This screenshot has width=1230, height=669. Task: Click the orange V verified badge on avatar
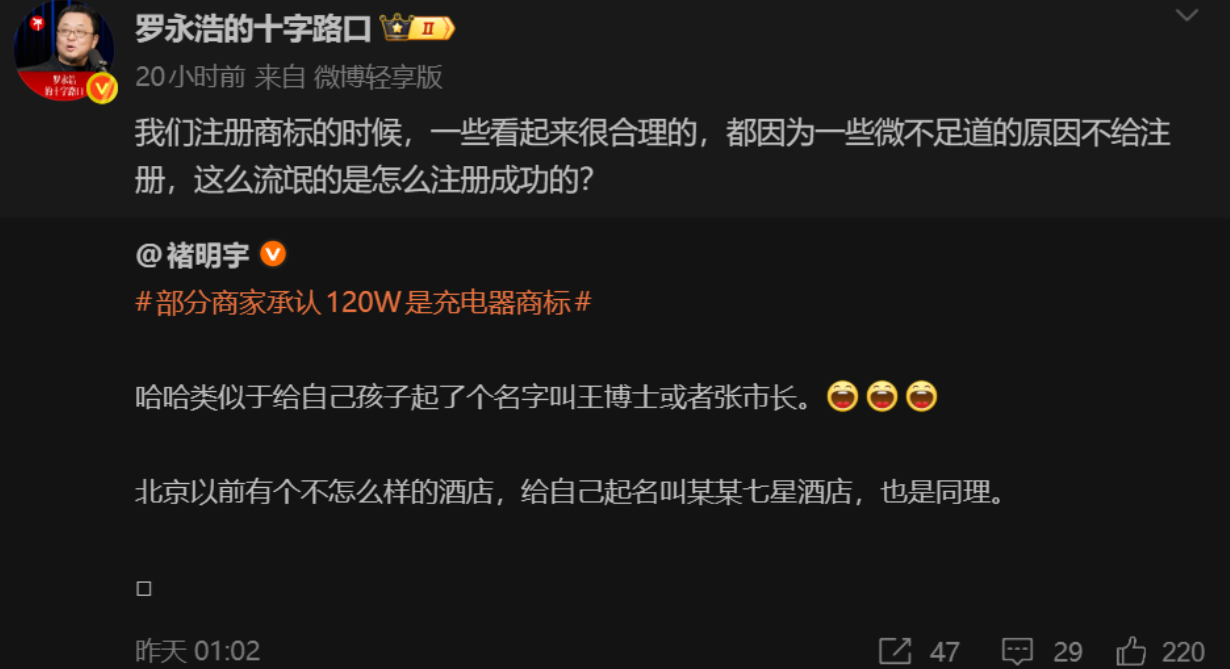(x=101, y=89)
